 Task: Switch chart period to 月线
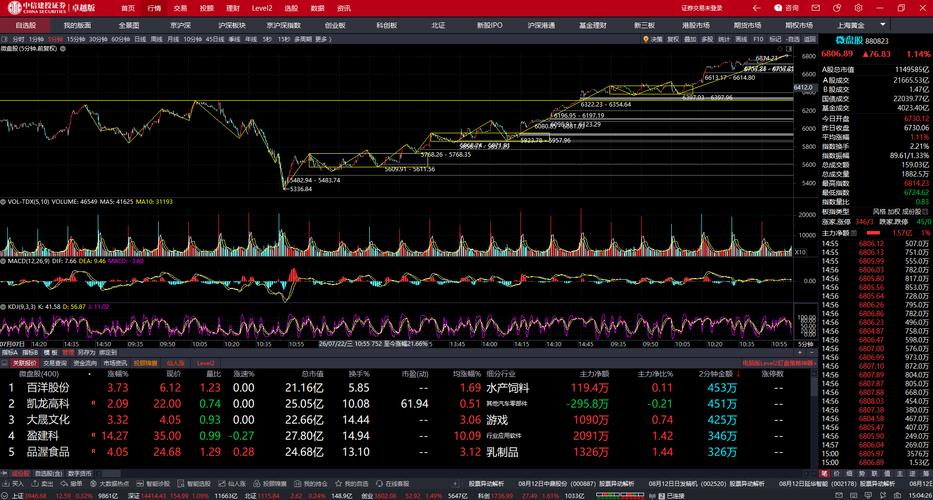[173, 39]
